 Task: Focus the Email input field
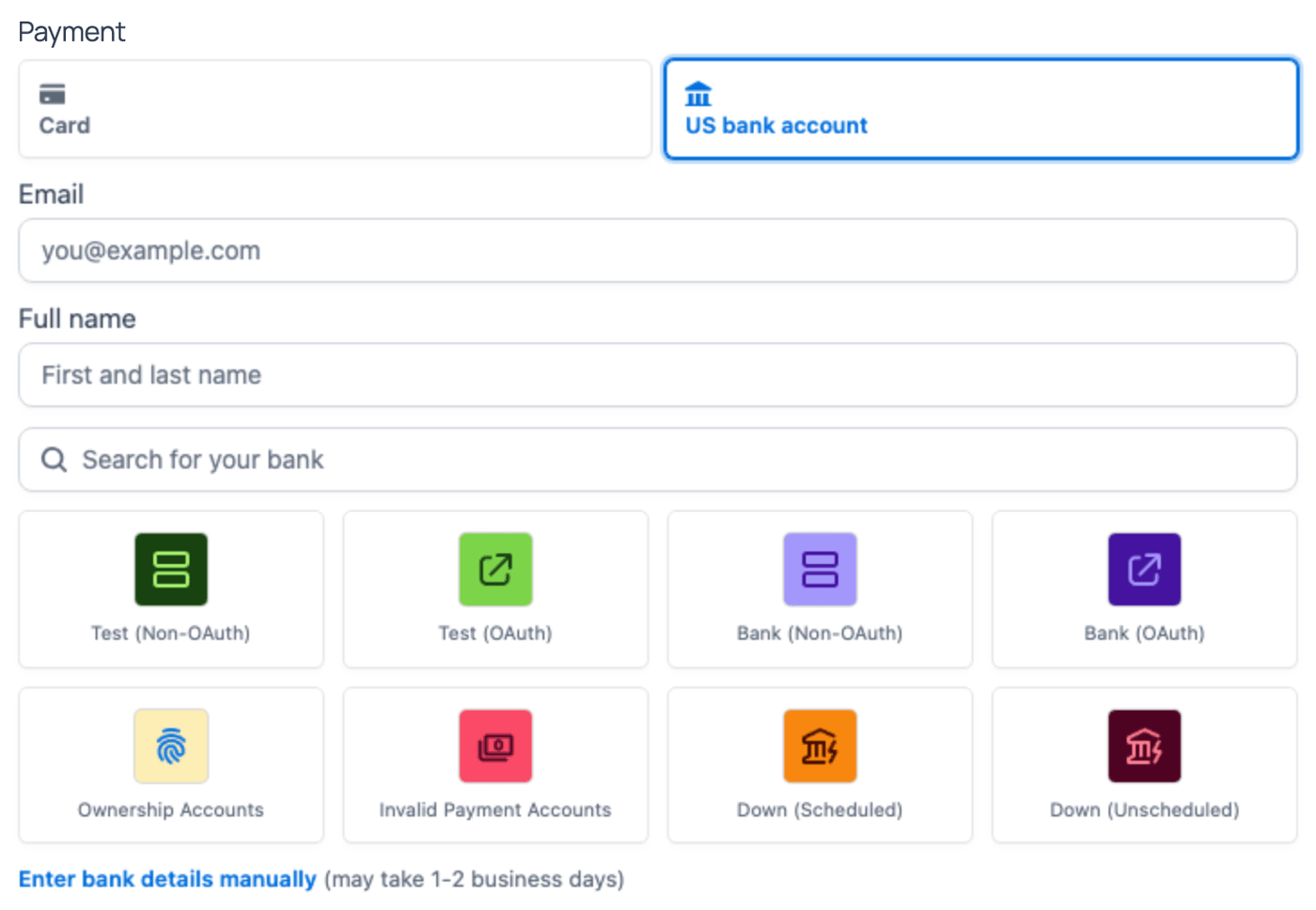click(x=658, y=251)
